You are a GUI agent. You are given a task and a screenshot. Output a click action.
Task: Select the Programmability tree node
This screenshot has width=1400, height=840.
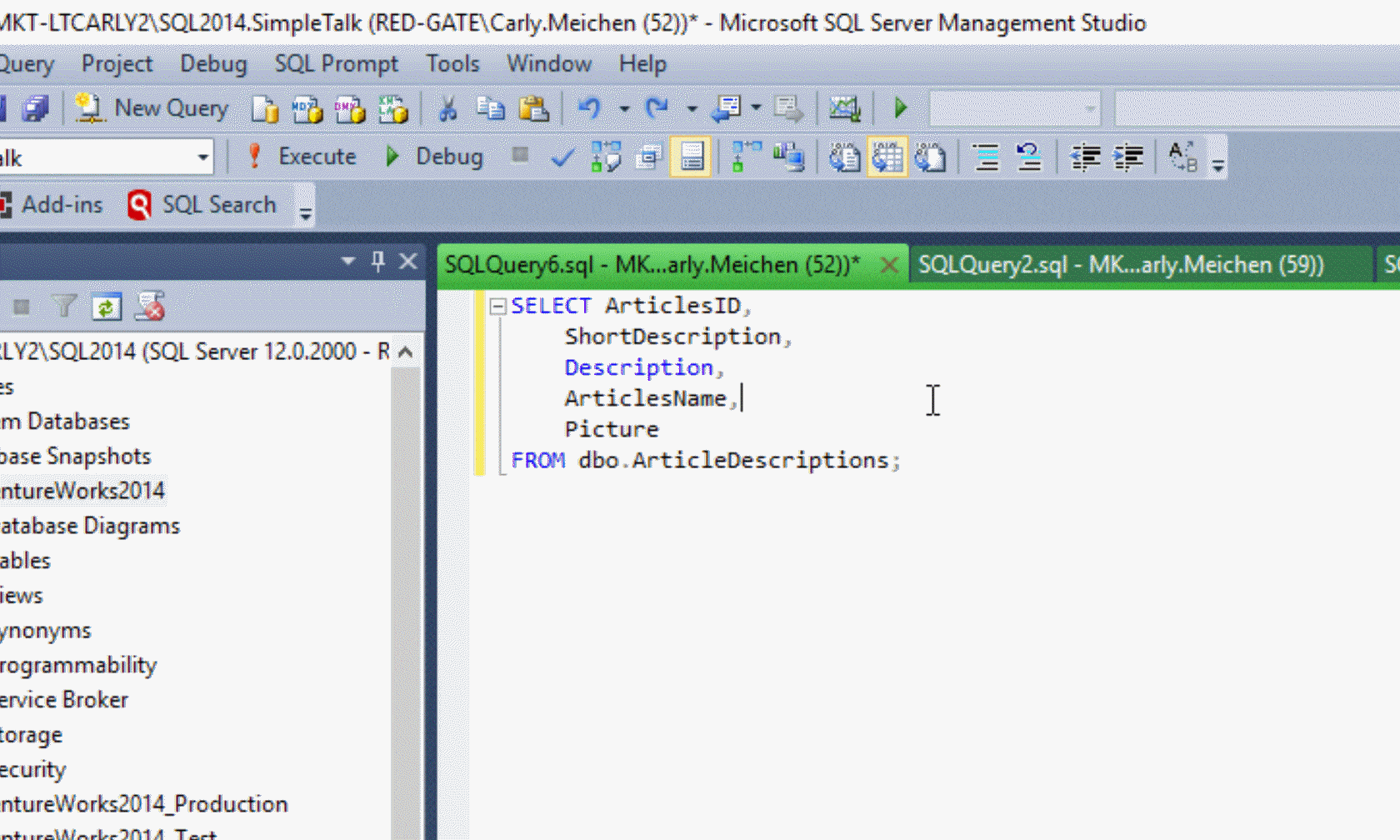click(78, 665)
